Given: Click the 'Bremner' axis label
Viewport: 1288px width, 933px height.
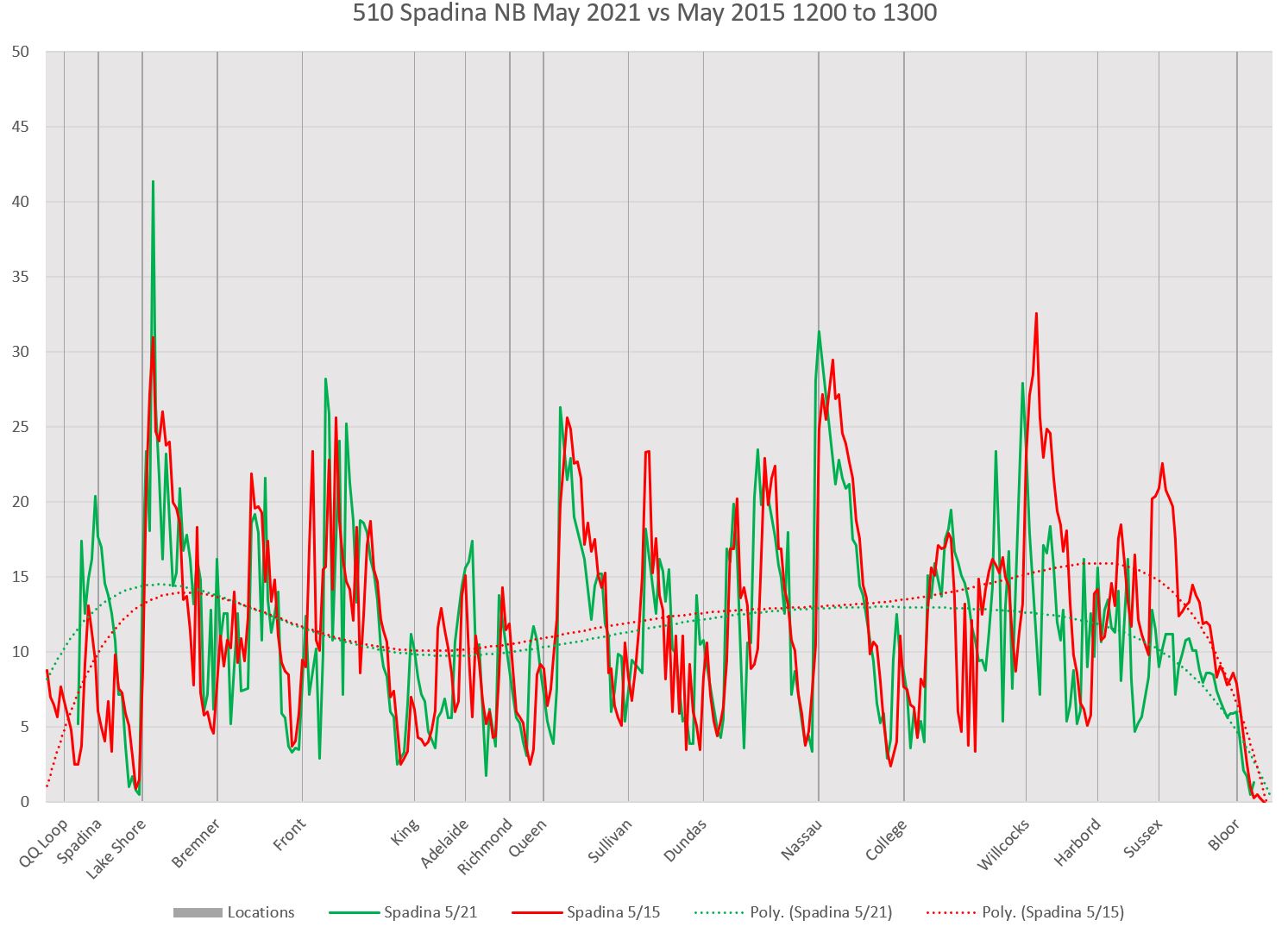Looking at the screenshot, I should tap(197, 842).
